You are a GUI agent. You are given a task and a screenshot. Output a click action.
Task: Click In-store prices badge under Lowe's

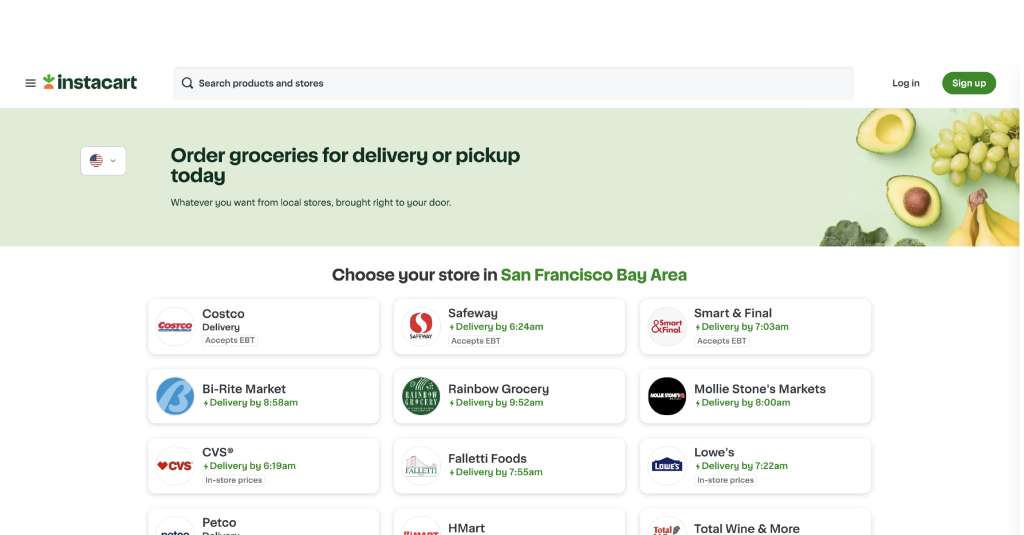(x=726, y=480)
